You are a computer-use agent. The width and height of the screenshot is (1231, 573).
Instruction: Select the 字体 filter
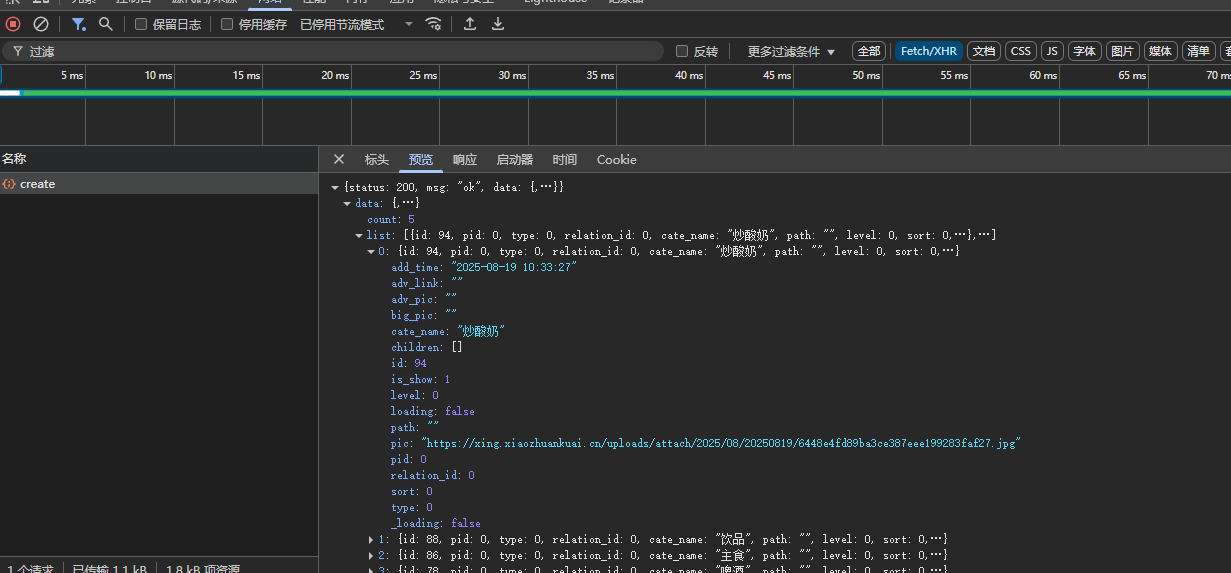click(1085, 51)
